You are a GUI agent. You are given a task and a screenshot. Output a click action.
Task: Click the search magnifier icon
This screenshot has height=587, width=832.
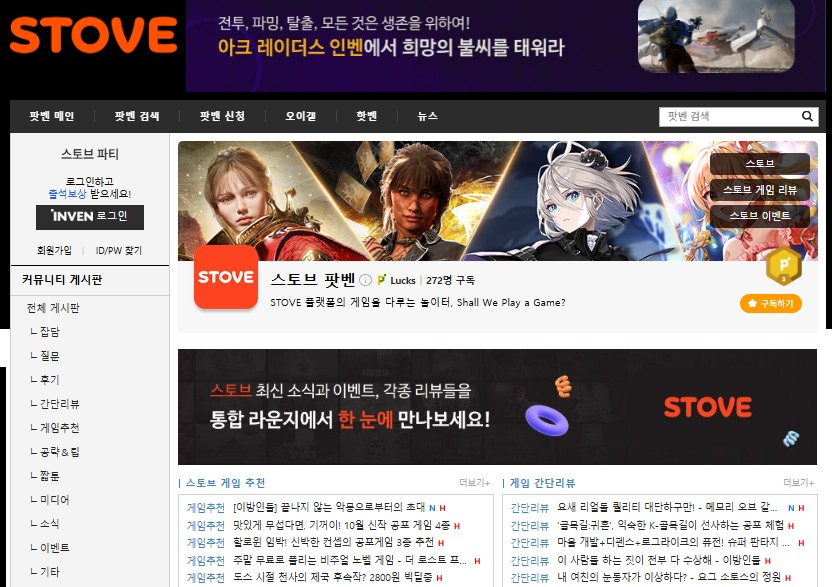click(x=808, y=117)
